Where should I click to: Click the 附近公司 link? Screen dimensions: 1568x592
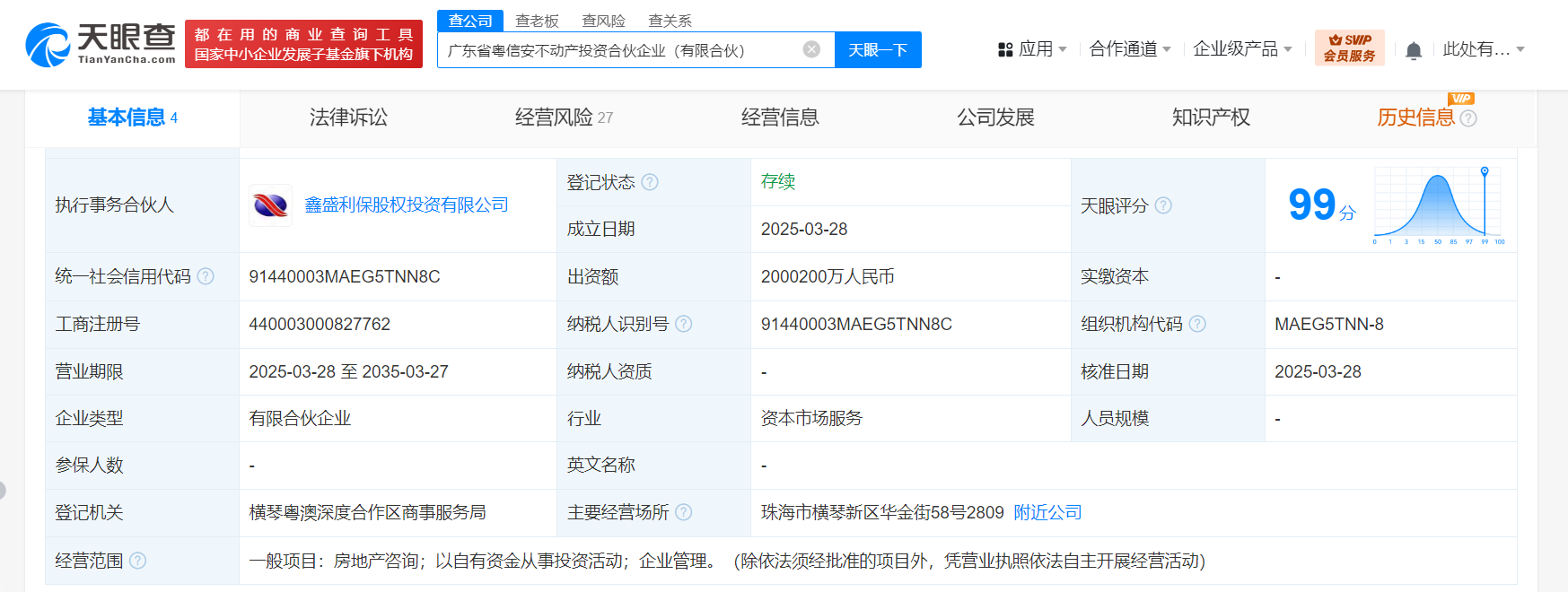click(1047, 512)
